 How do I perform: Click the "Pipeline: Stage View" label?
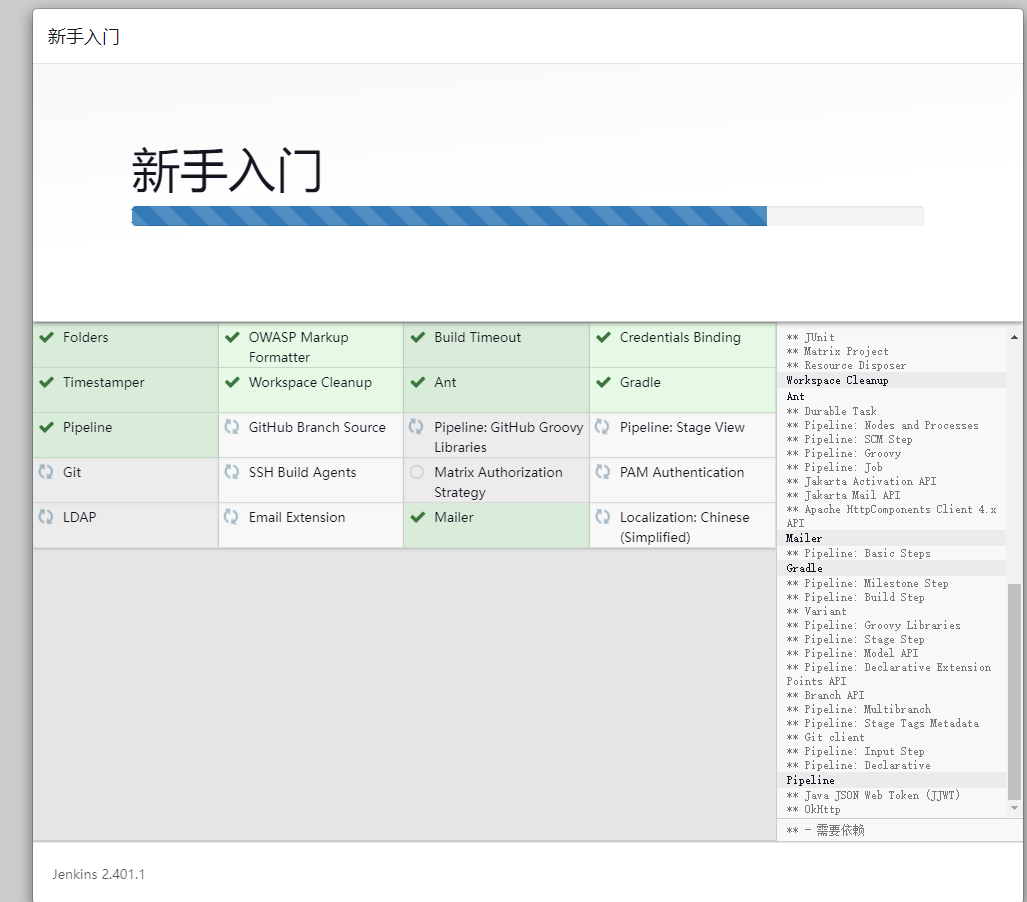[x=682, y=427]
